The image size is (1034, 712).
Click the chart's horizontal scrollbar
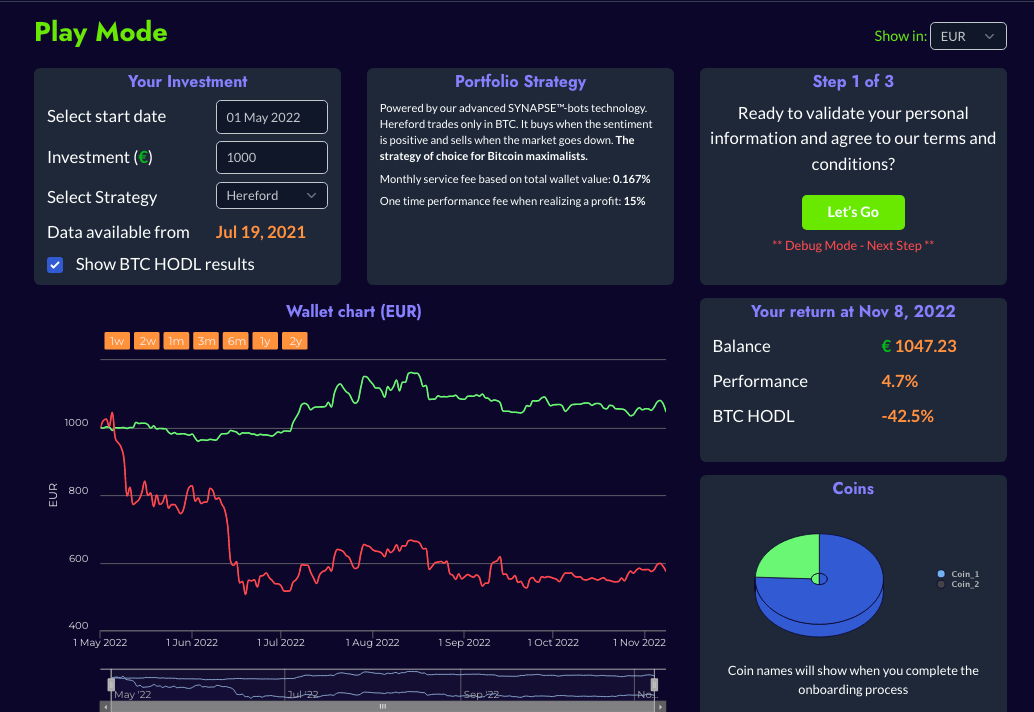coord(382,706)
